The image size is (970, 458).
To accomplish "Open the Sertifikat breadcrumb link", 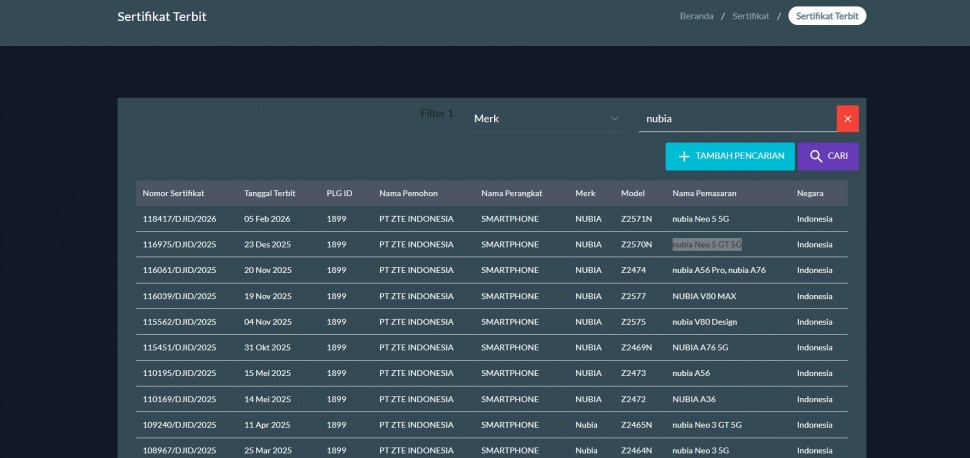I will pyautogui.click(x=750, y=16).
